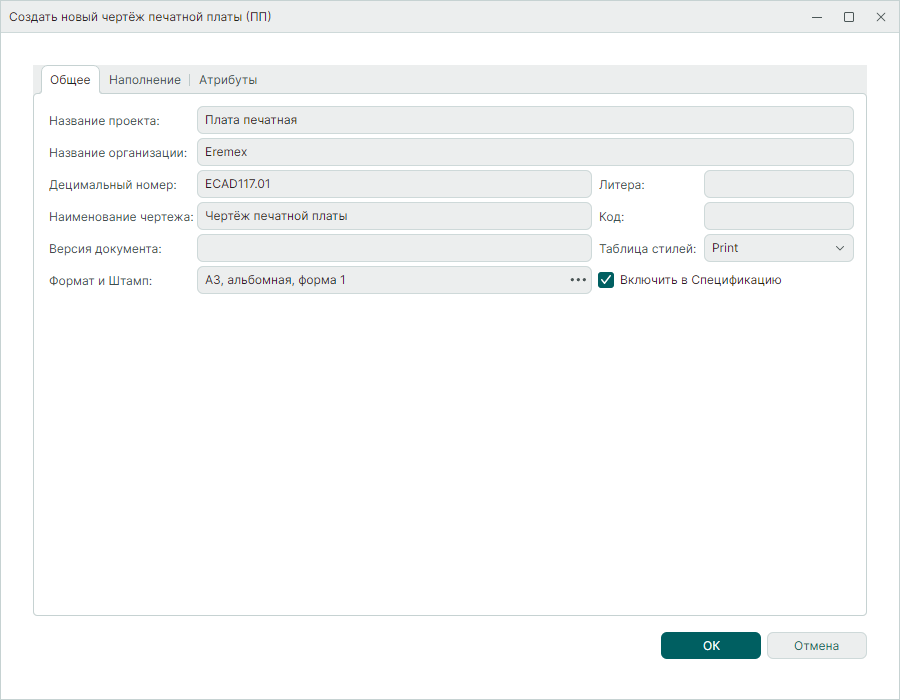Open the Наполнение tab
900x700 pixels.
tap(145, 80)
